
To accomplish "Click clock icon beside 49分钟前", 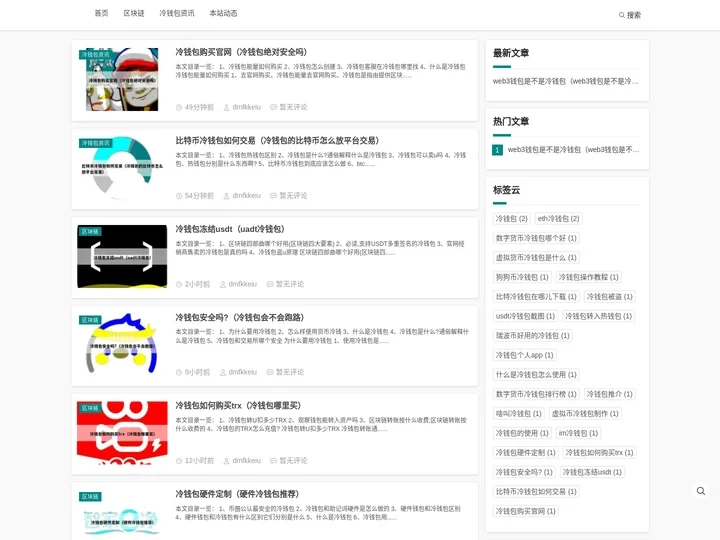I will (179, 107).
